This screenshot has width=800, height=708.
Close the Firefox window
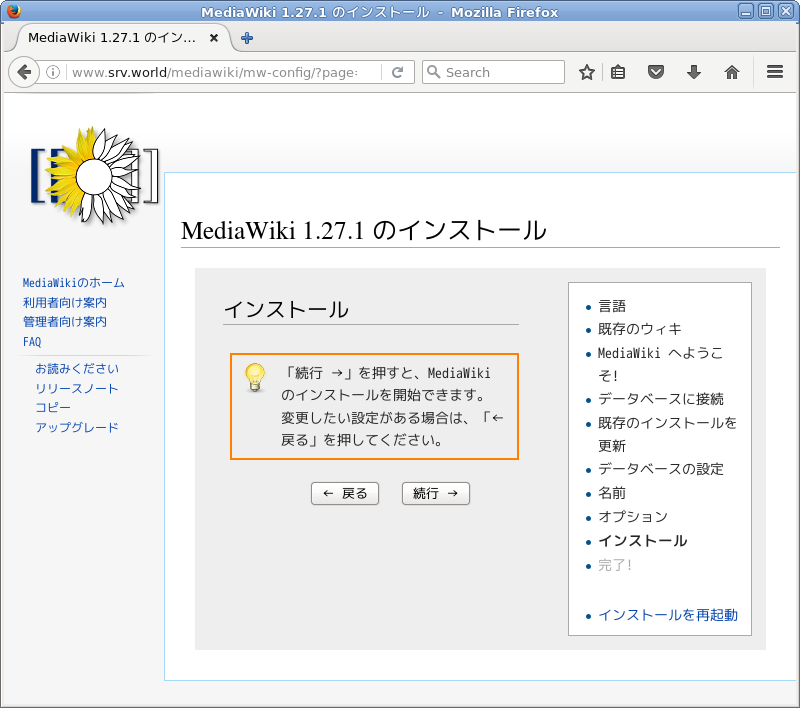pos(785,11)
